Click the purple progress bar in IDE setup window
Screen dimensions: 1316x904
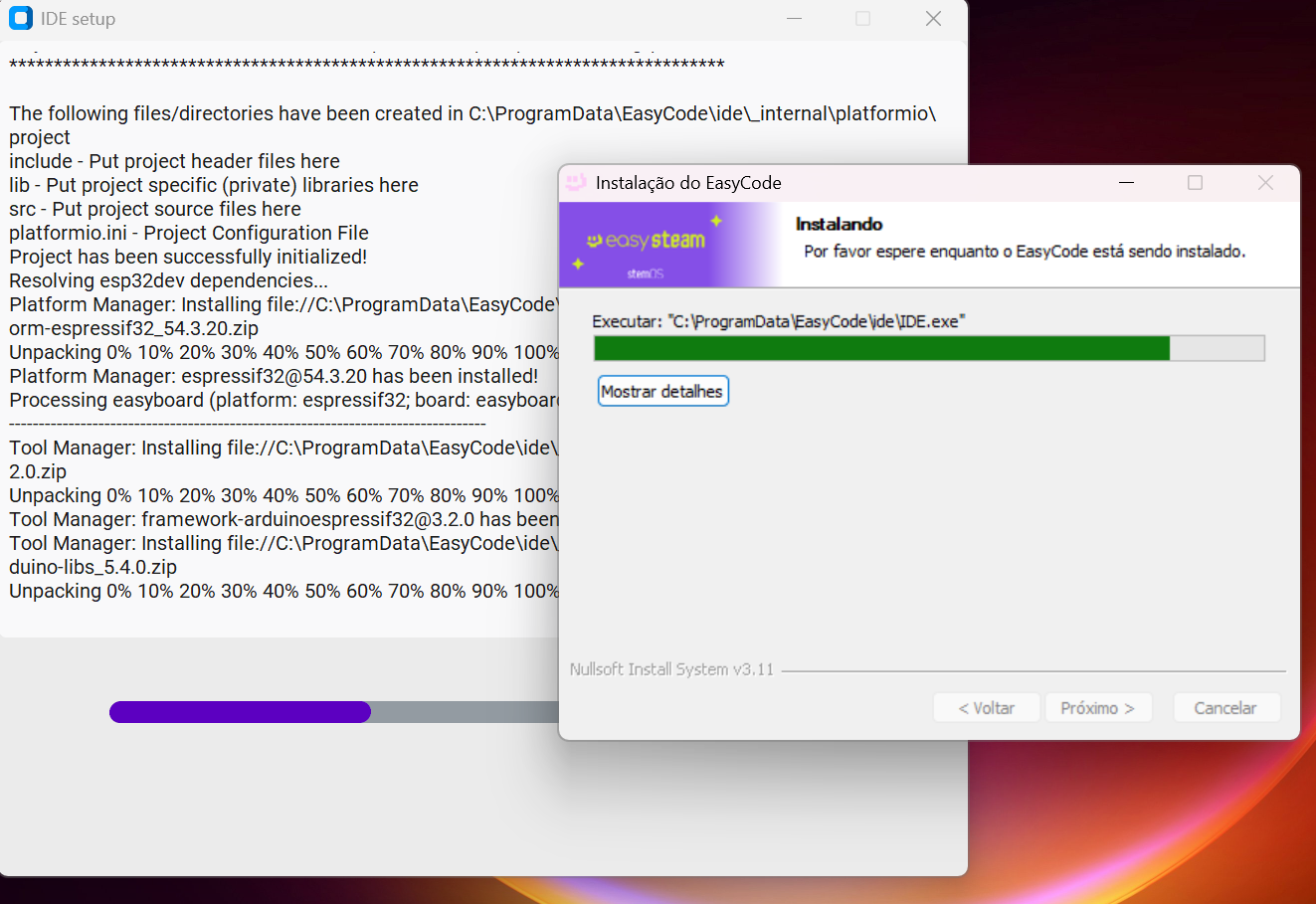(x=239, y=712)
